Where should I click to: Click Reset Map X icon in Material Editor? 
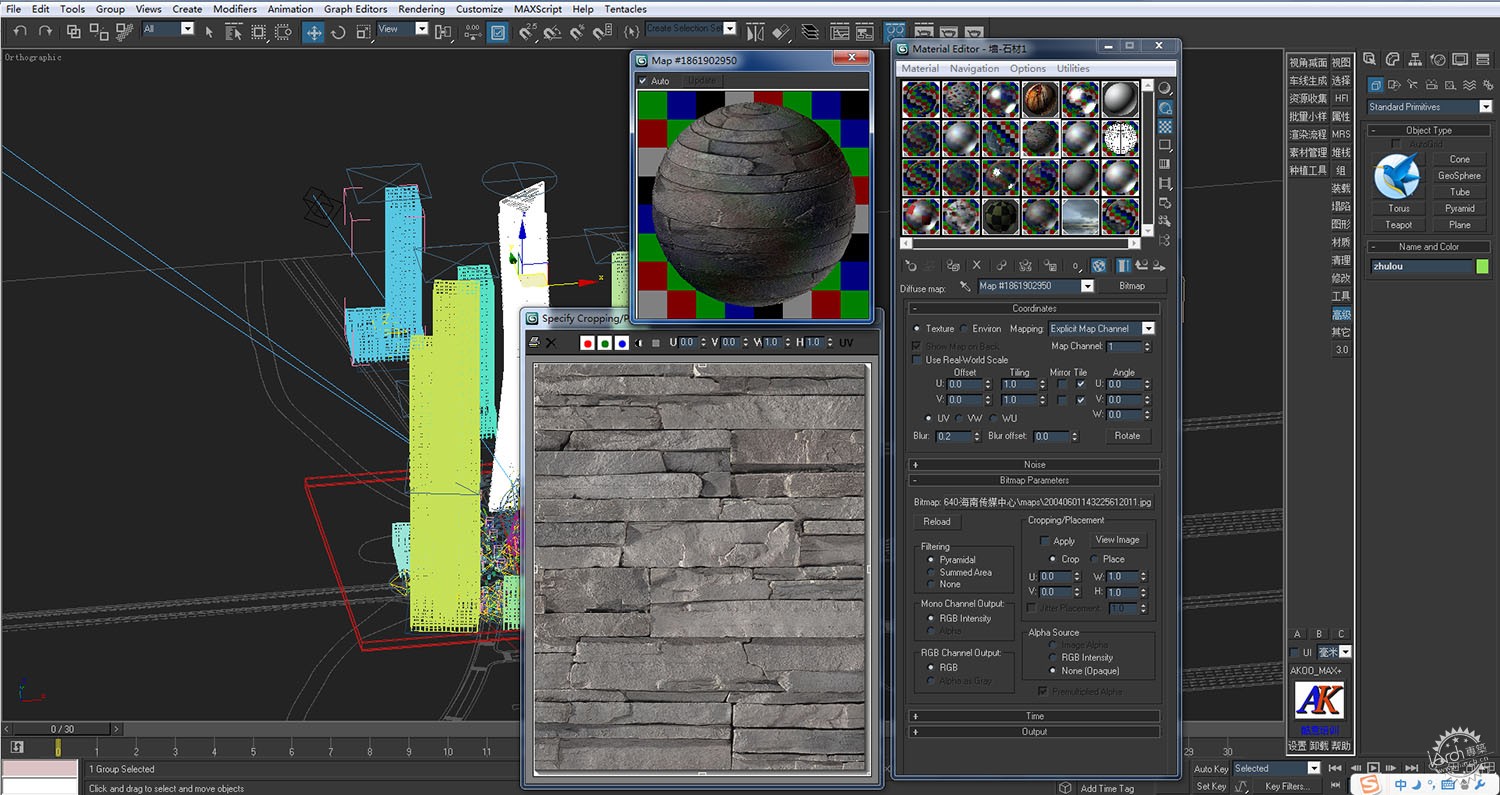pos(977,266)
